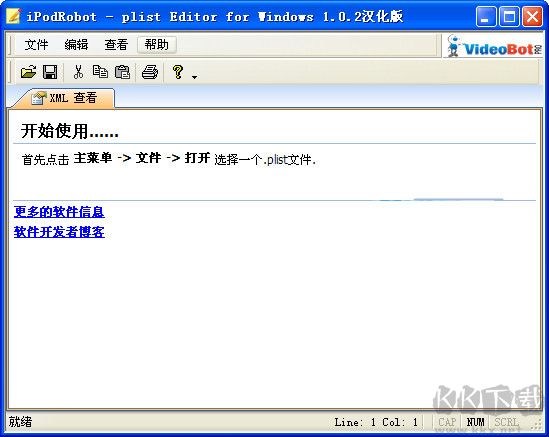Click the app icon in the title bar

[13, 16]
